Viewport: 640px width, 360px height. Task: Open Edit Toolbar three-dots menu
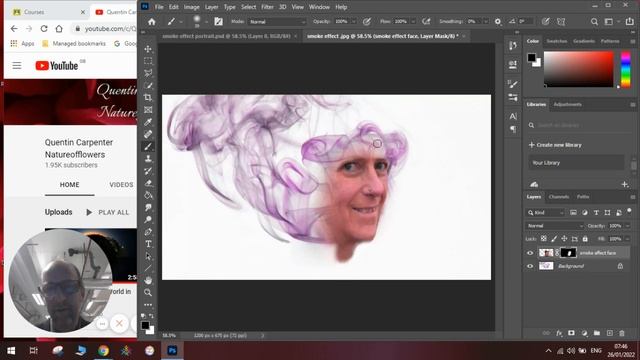tap(148, 305)
